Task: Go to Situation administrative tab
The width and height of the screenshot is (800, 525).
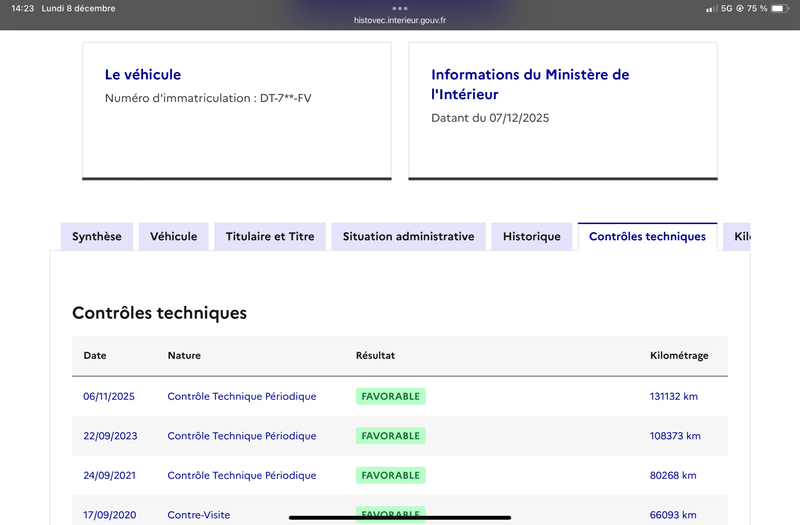Action: [x=408, y=237]
